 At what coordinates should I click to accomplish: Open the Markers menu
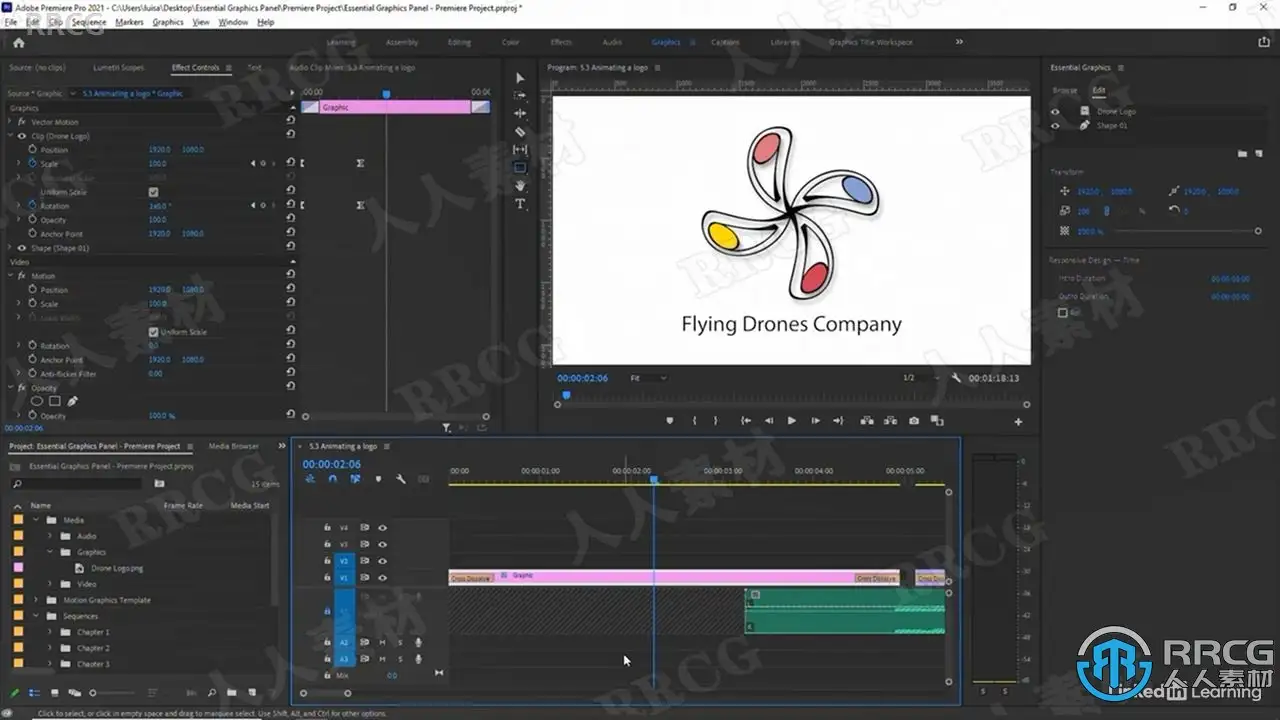[129, 22]
